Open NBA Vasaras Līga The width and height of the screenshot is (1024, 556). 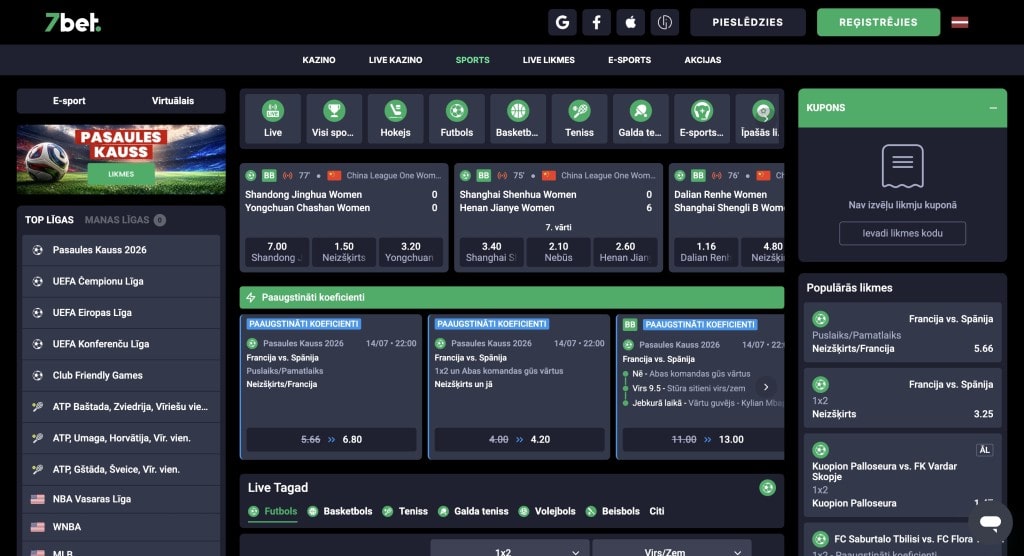[x=121, y=499]
